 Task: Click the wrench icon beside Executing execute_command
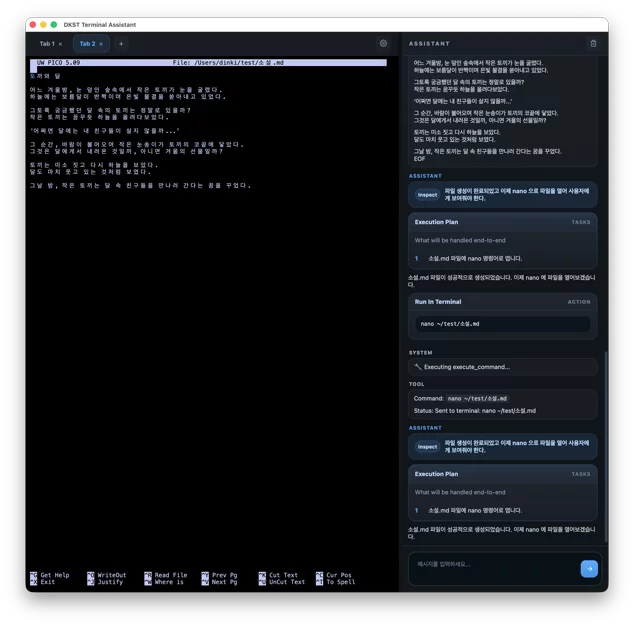click(x=418, y=367)
